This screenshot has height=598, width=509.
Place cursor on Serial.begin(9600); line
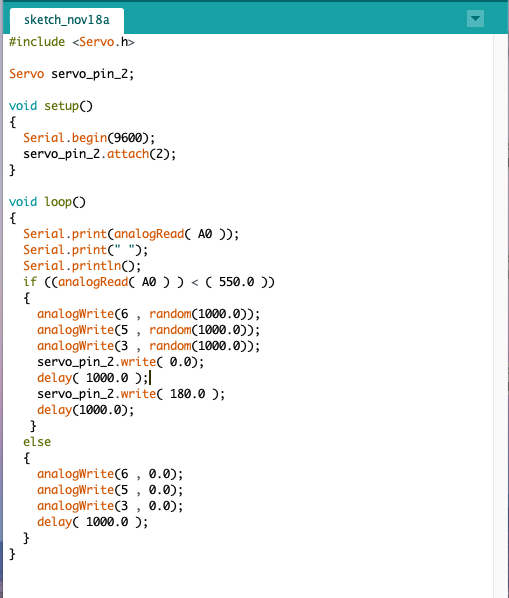[x=89, y=138]
